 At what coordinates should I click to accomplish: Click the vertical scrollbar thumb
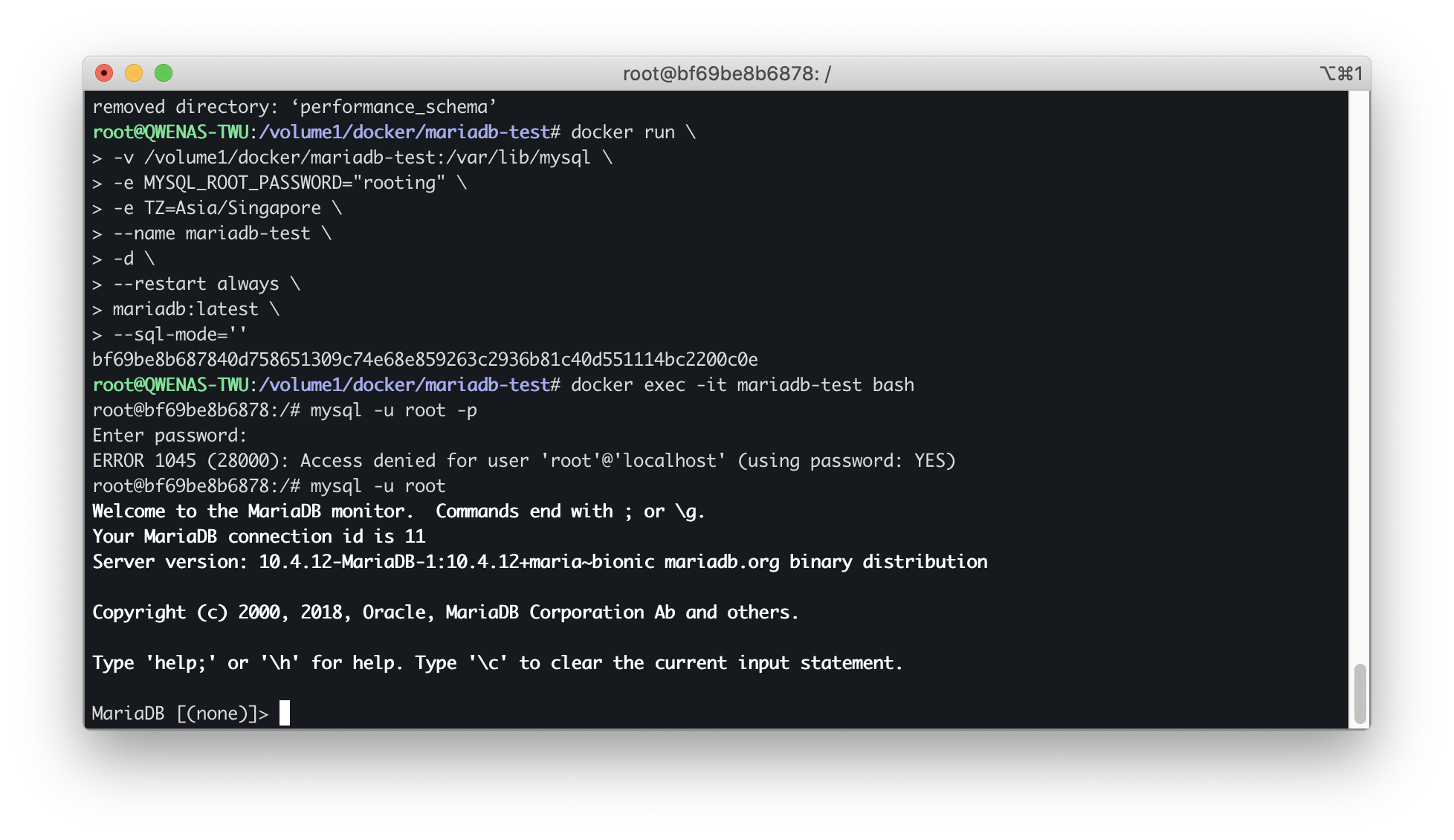point(1360,693)
